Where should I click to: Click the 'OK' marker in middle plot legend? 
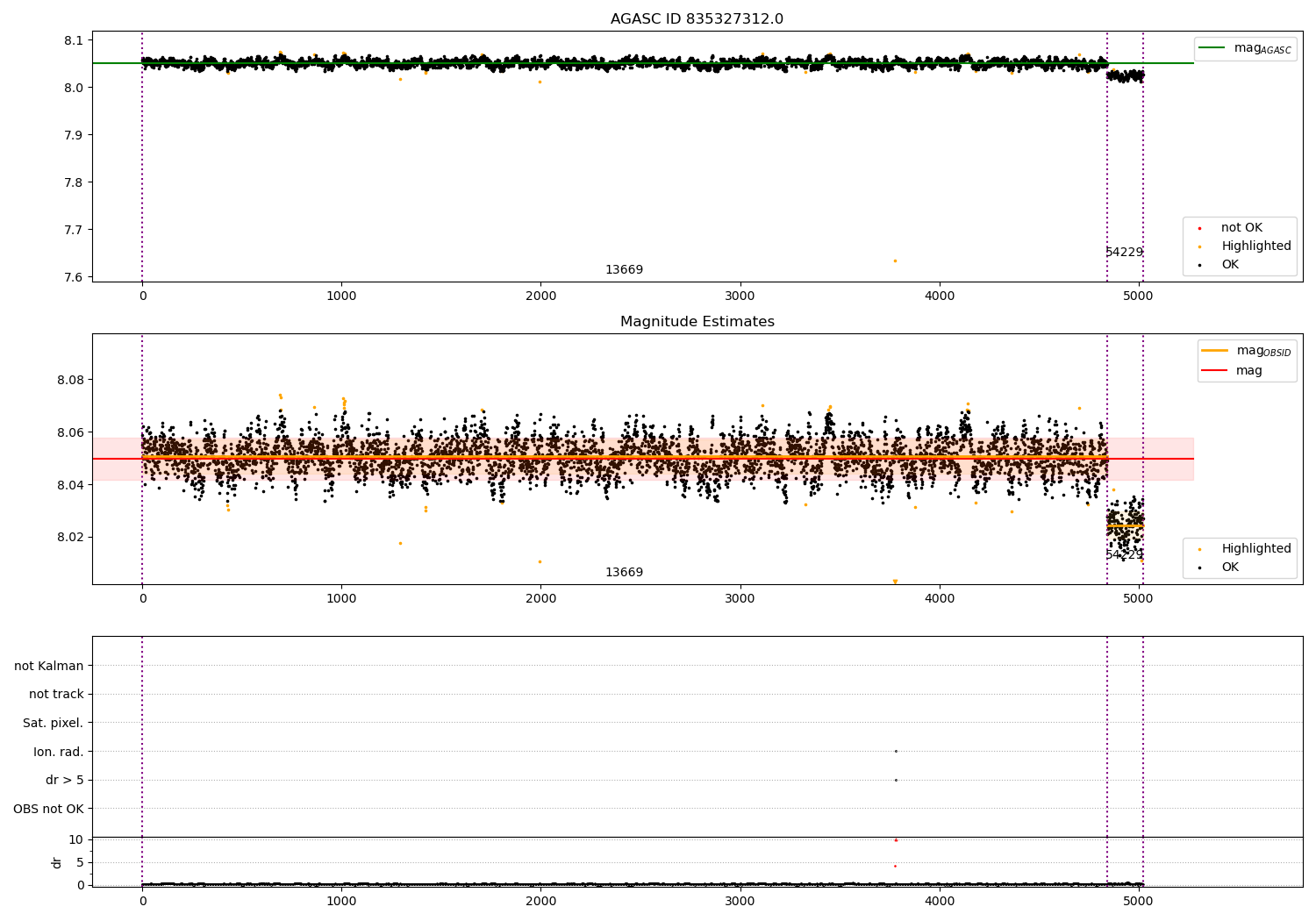pos(1199,568)
